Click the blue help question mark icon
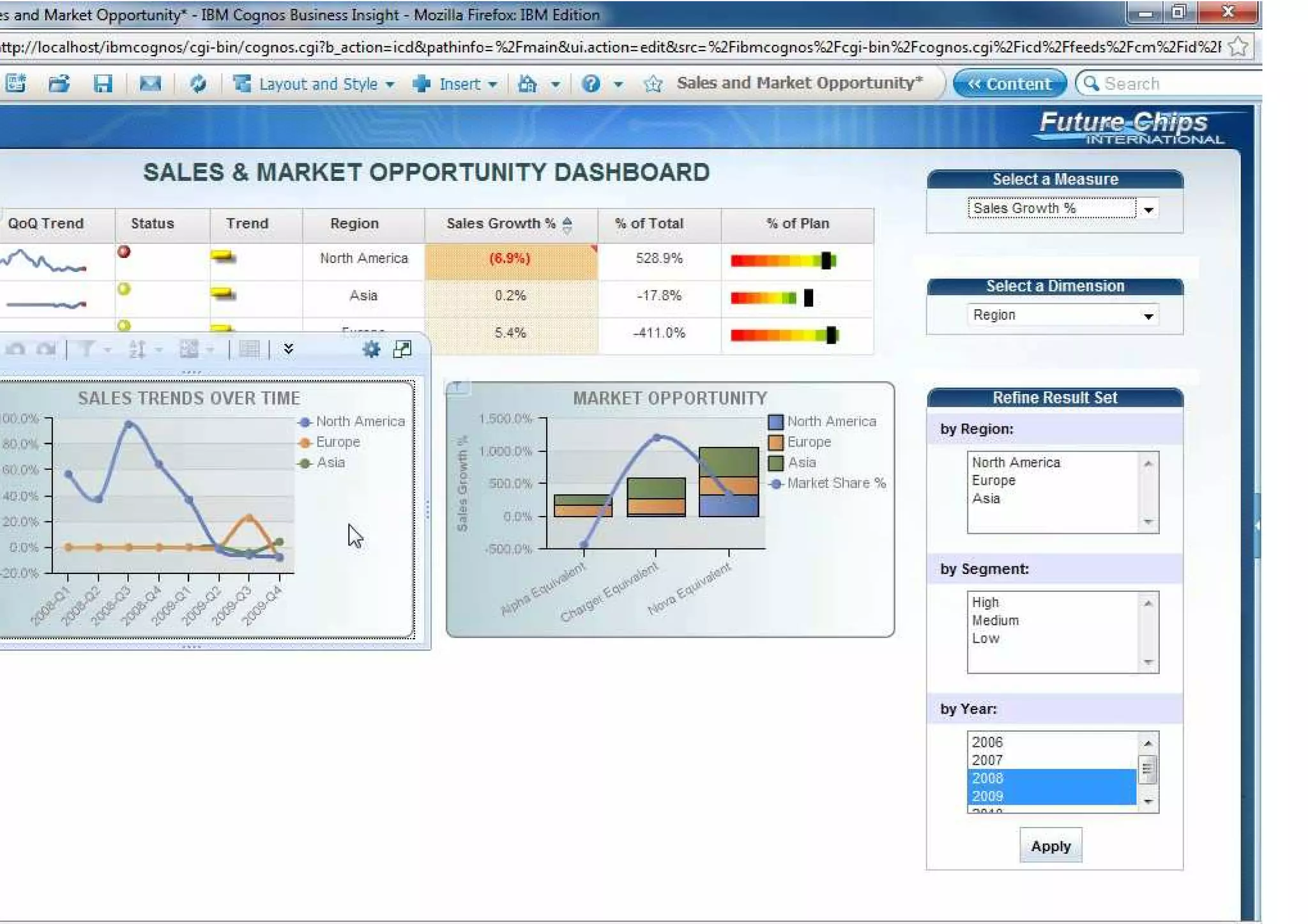Image resolution: width=1308 pixels, height=924 pixels. click(591, 84)
